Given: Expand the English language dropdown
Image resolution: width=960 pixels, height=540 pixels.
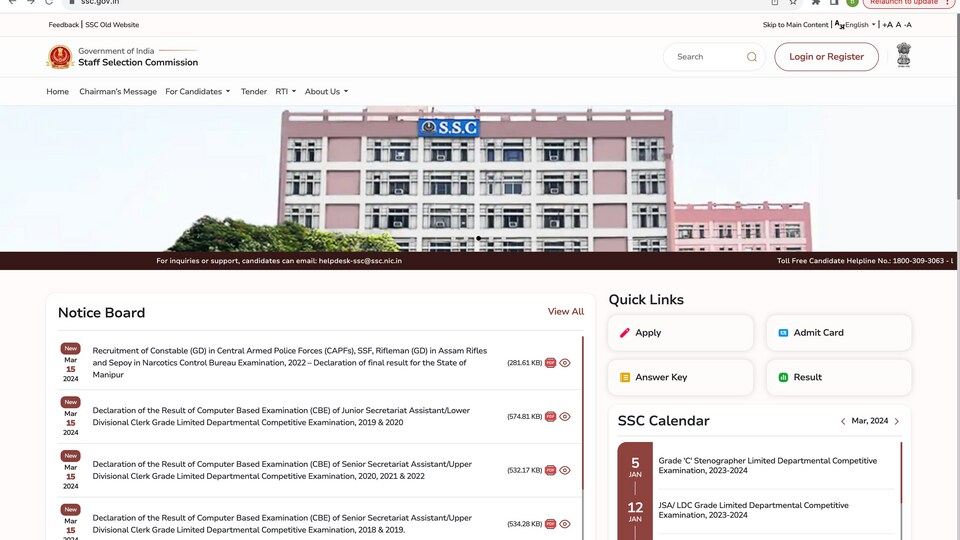Looking at the screenshot, I should (x=860, y=25).
